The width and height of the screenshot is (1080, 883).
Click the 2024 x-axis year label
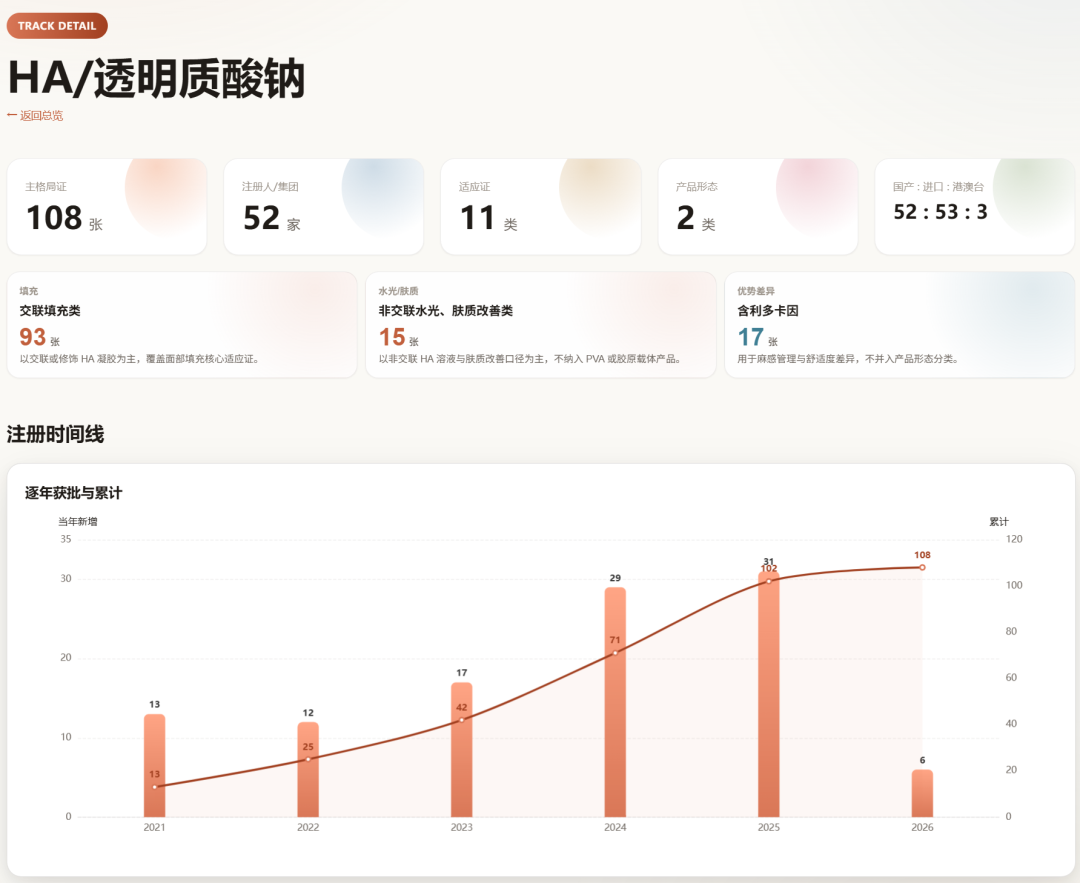615,827
